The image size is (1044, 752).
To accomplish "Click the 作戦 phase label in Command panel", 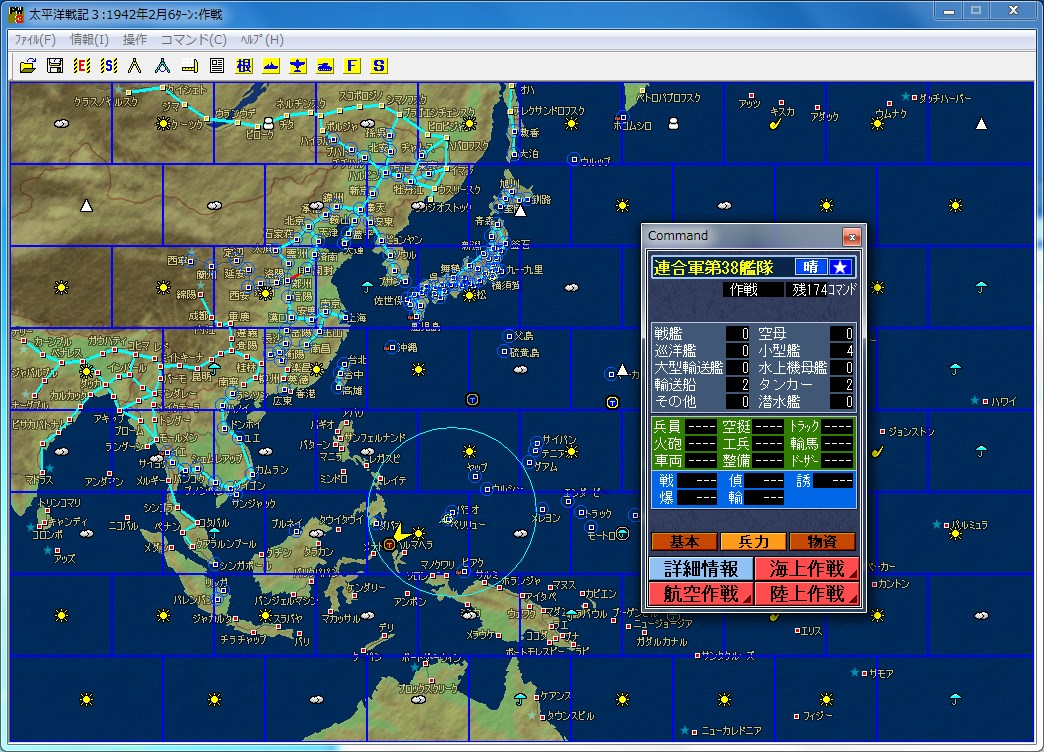I will coord(744,290).
